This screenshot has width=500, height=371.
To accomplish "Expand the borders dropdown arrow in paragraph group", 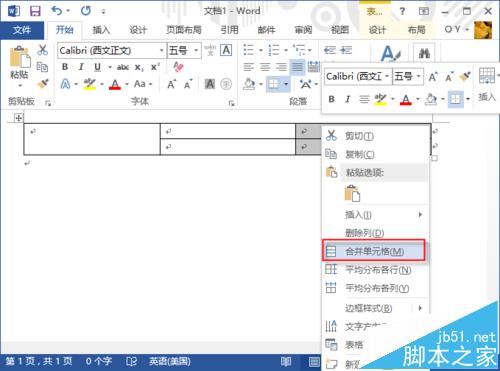I will coord(286,84).
